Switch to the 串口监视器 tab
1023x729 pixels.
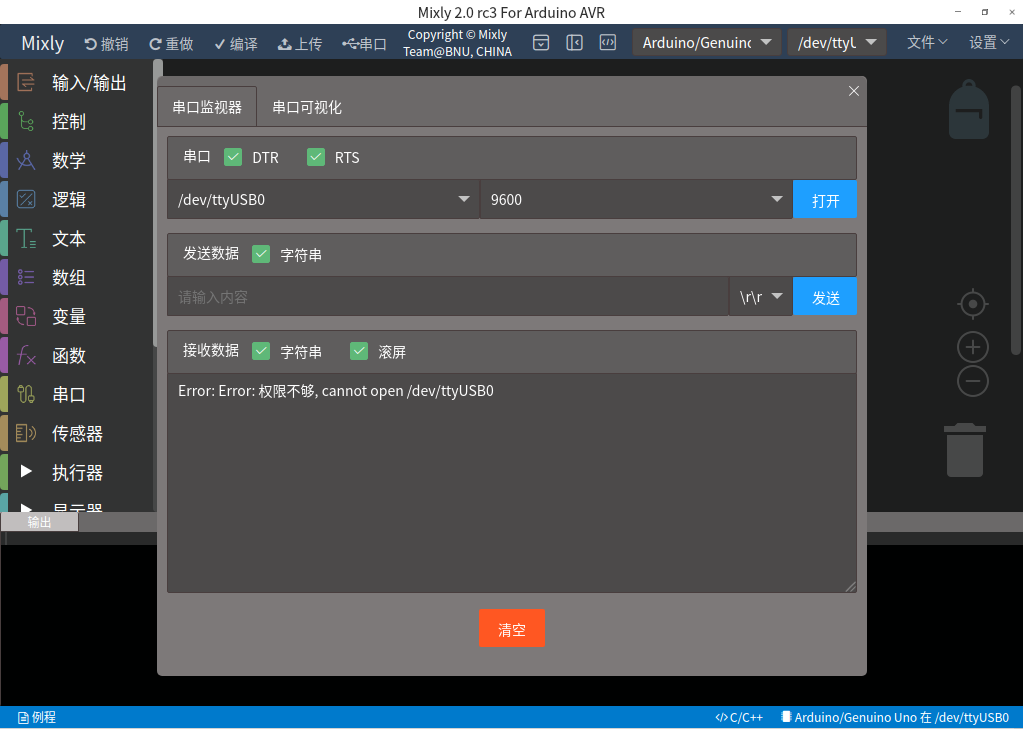(207, 107)
